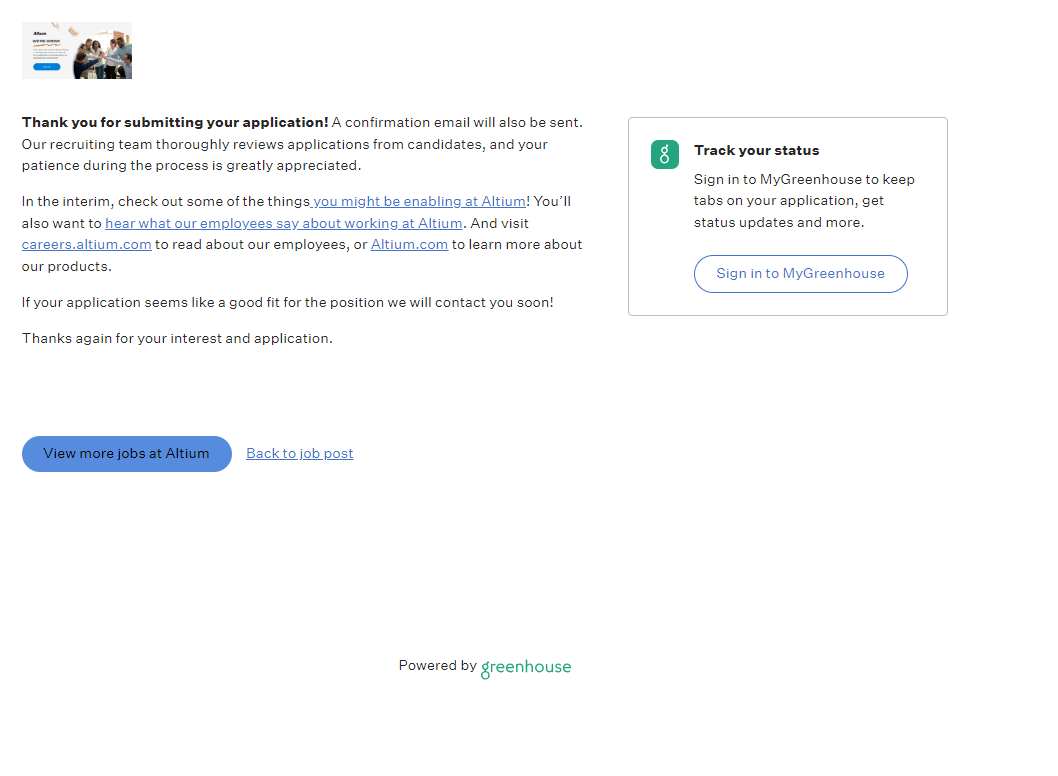The width and height of the screenshot is (1058, 776).
Task: Click the bold "Thank you for submitting" text
Action: click(x=175, y=122)
